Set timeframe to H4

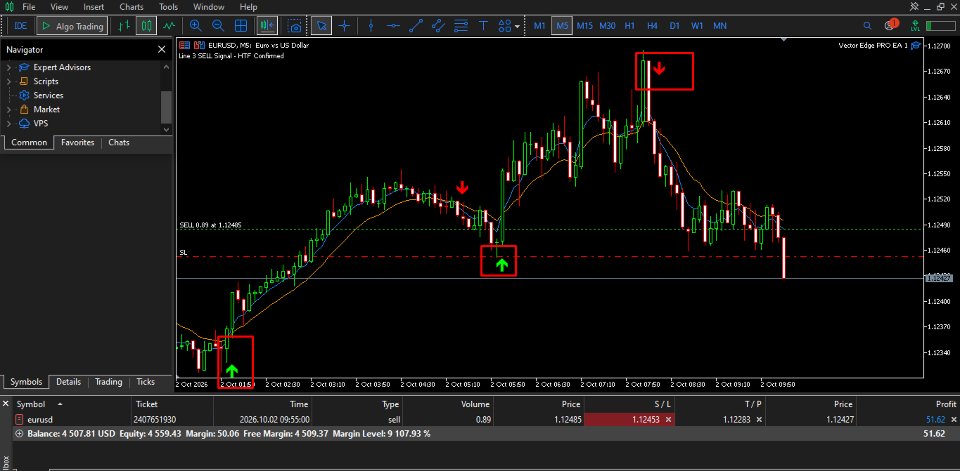[x=652, y=26]
